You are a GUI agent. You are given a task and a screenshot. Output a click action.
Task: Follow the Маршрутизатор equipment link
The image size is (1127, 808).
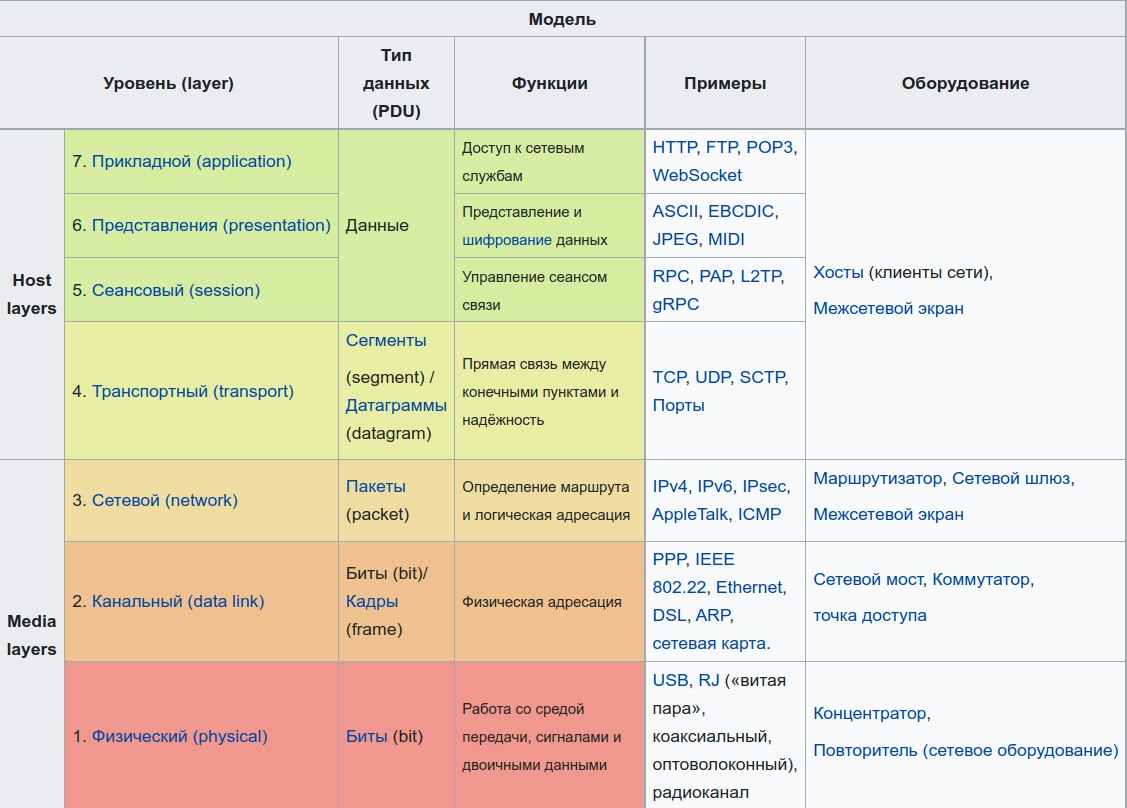877,479
